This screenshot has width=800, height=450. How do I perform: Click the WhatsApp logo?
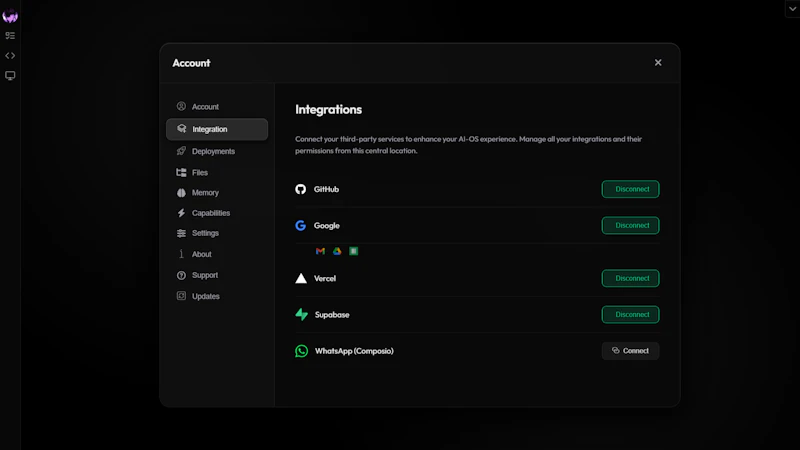coord(302,351)
